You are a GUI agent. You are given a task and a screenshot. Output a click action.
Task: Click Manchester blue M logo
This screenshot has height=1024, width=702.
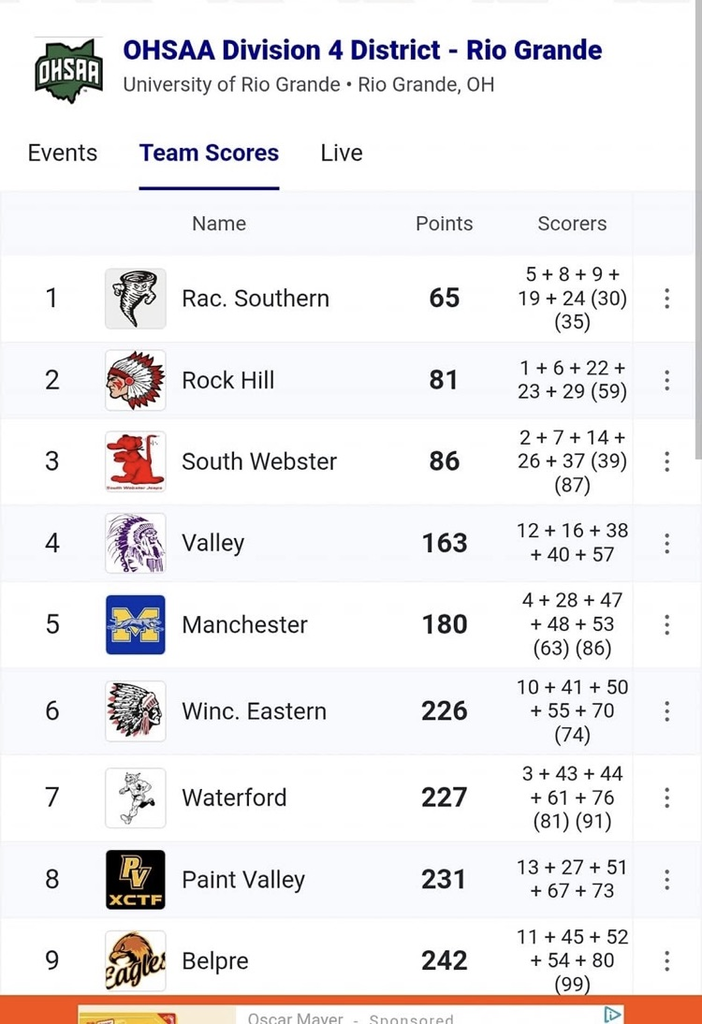pos(135,625)
